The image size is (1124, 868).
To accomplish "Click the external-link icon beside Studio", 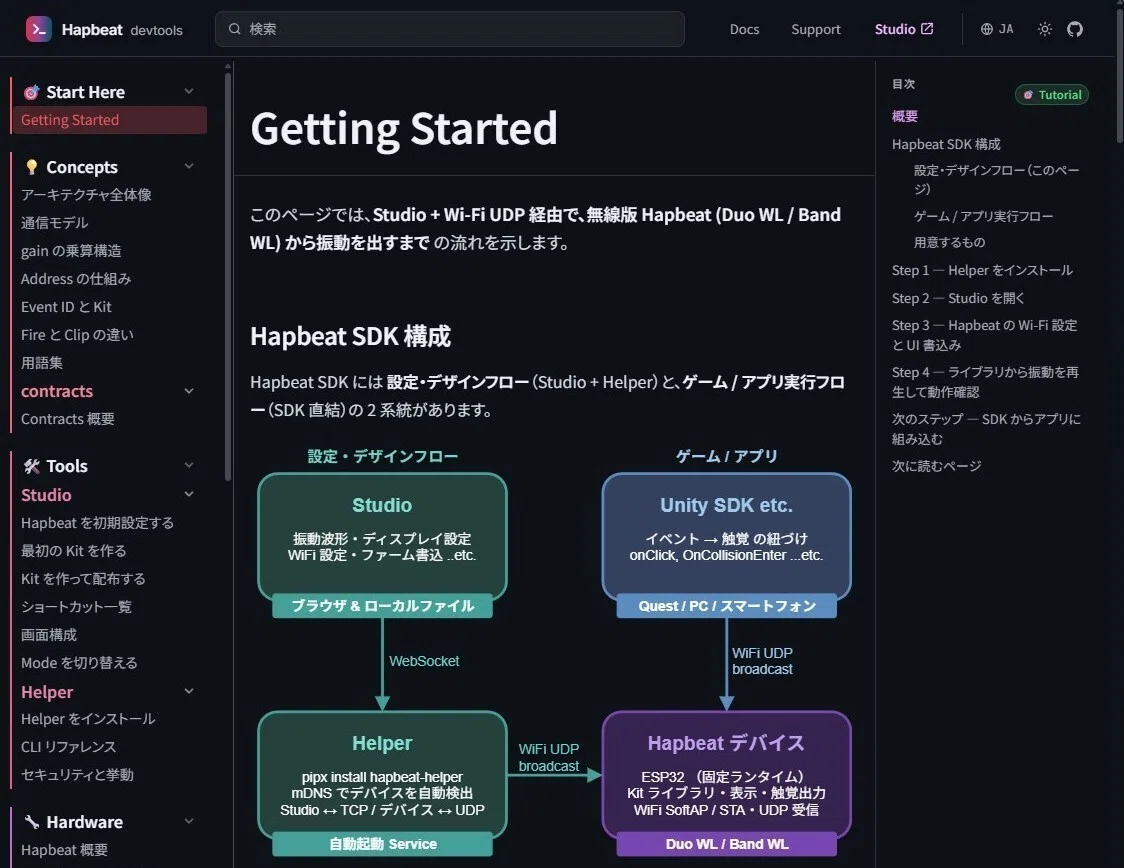I will point(927,29).
